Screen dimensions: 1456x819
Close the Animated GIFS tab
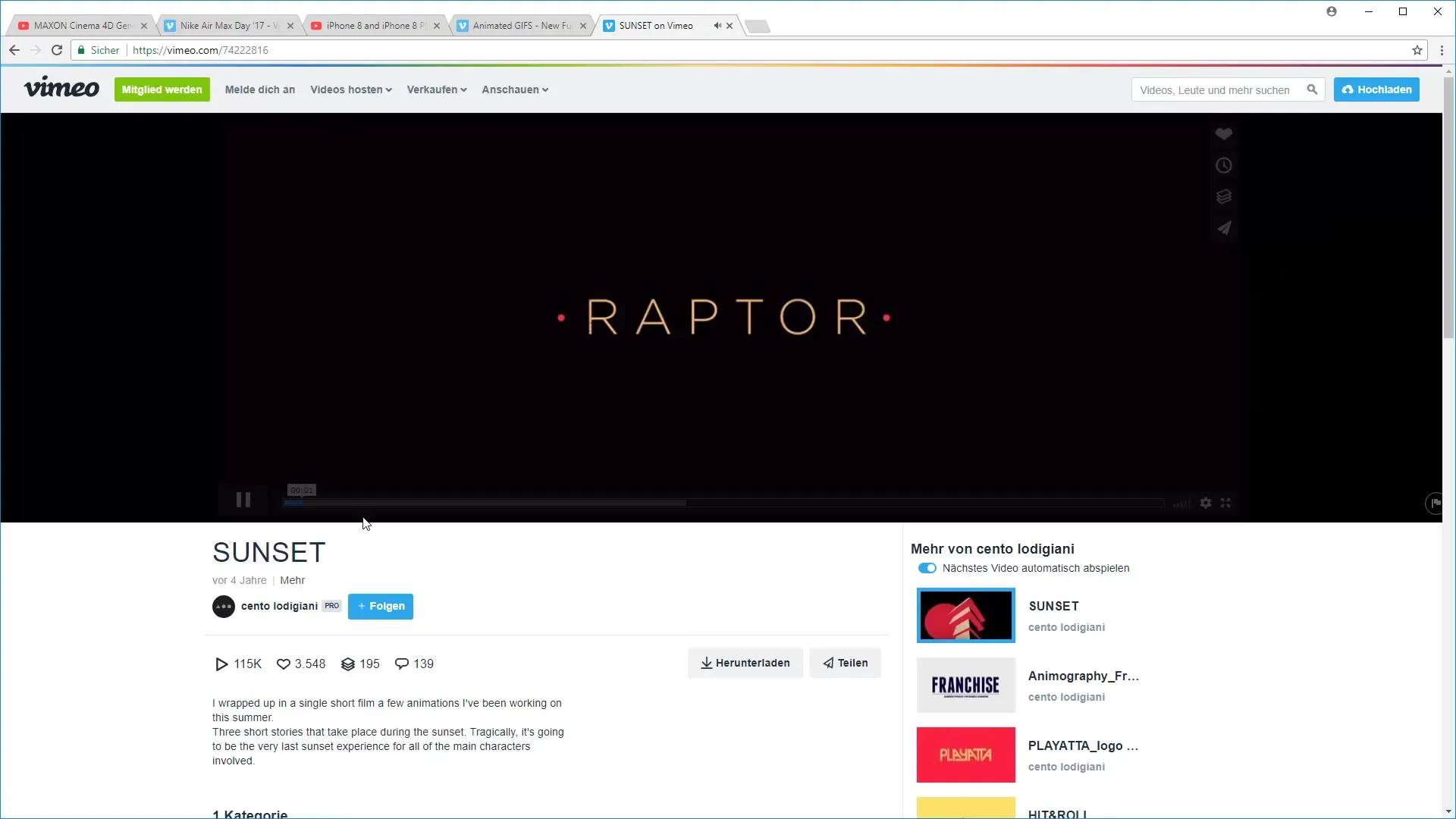583,26
